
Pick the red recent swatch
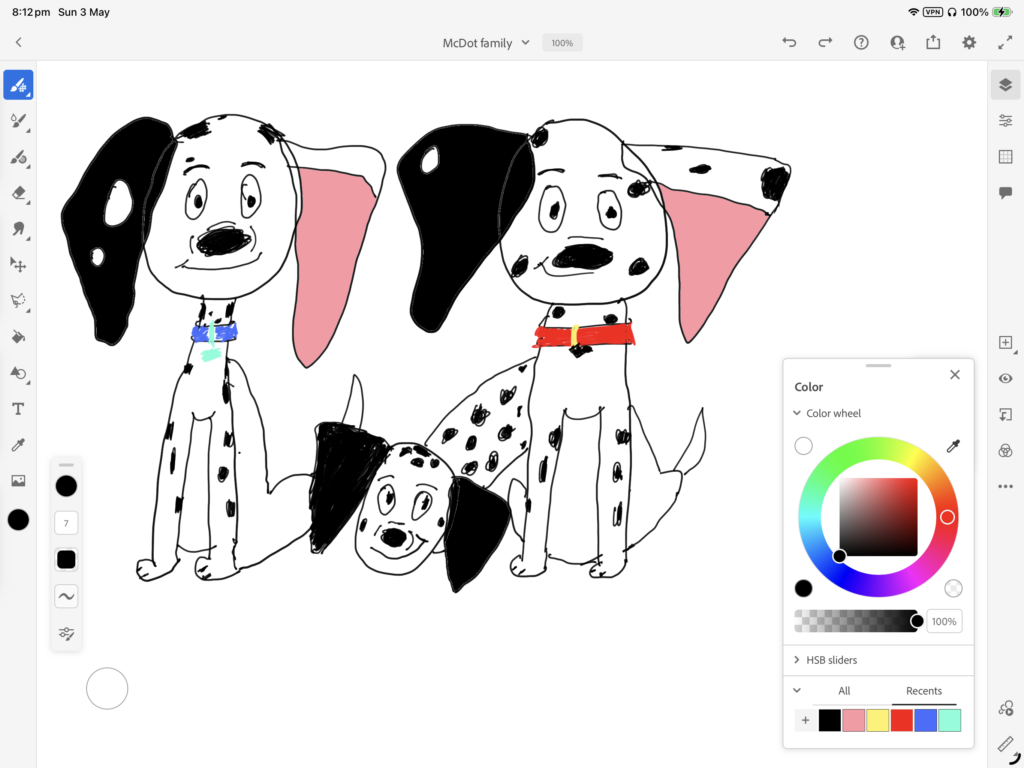tap(902, 720)
